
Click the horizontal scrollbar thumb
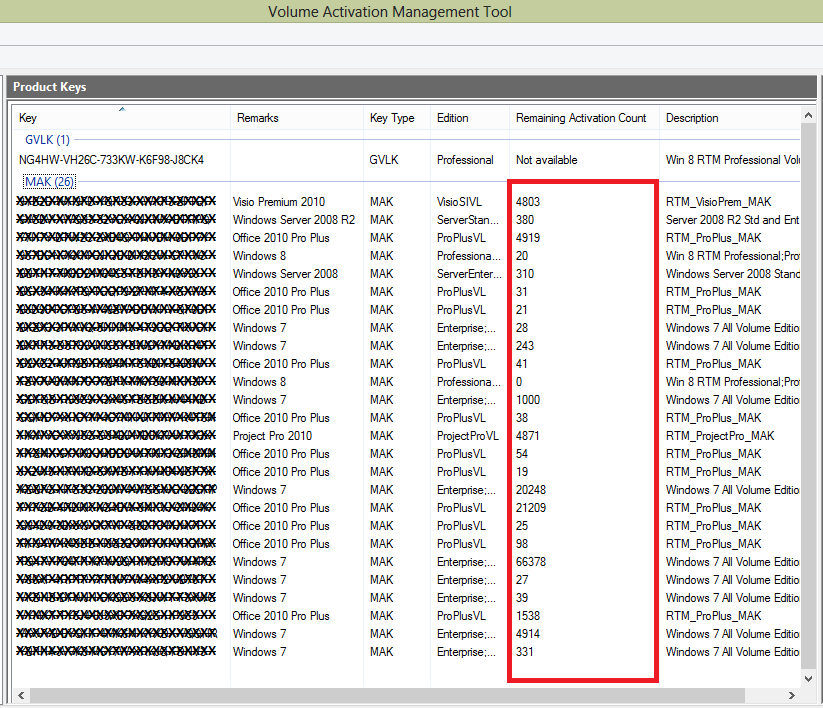tap(387, 695)
